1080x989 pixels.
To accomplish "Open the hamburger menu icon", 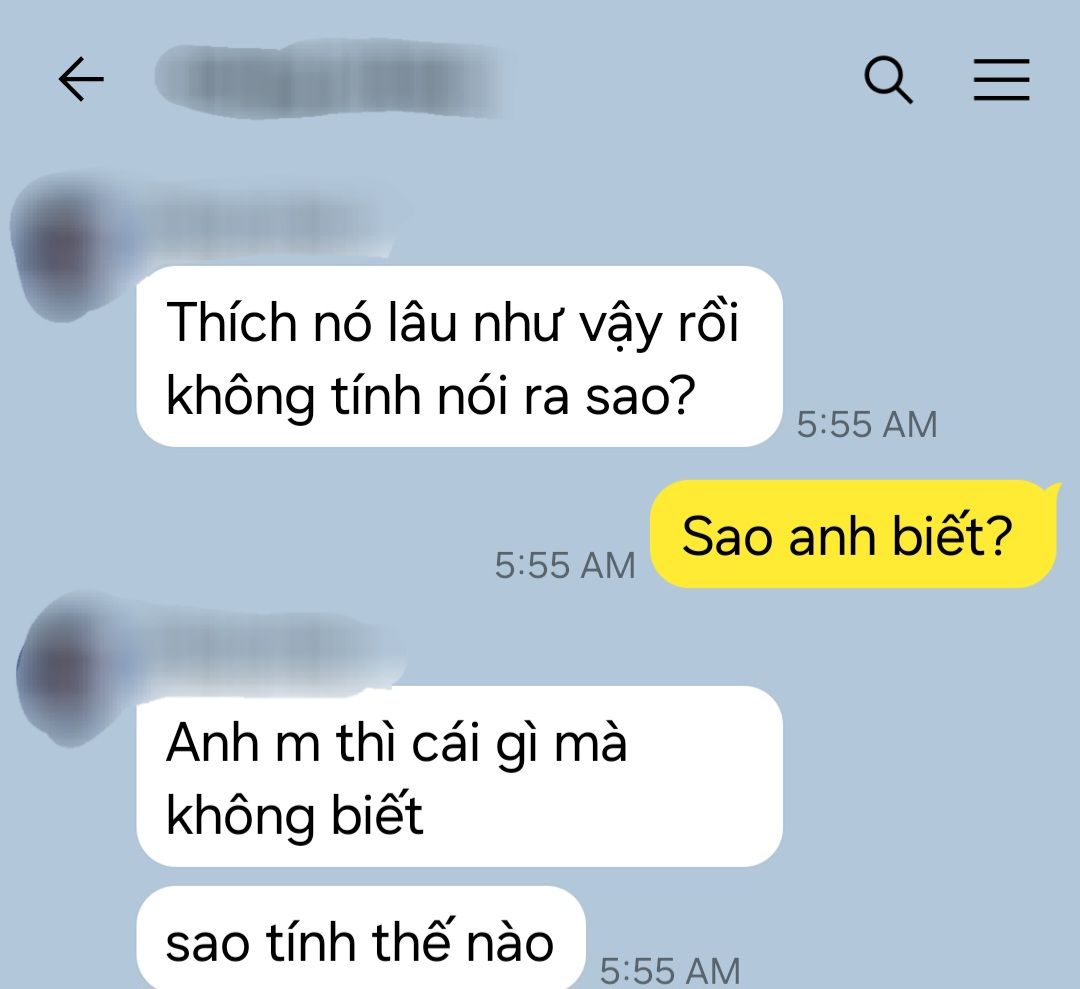I will coord(1001,80).
